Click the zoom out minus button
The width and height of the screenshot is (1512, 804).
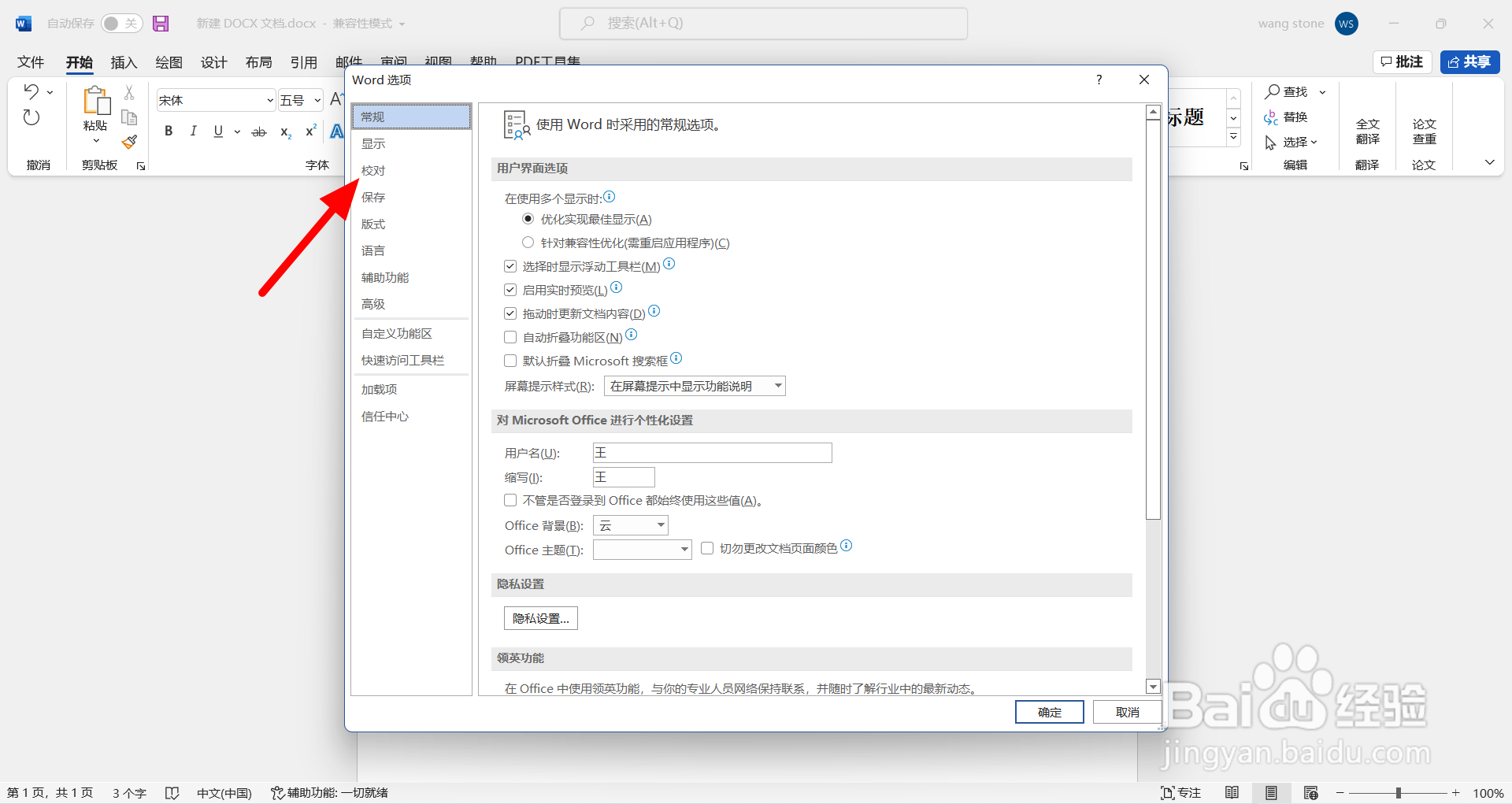click(x=1340, y=793)
